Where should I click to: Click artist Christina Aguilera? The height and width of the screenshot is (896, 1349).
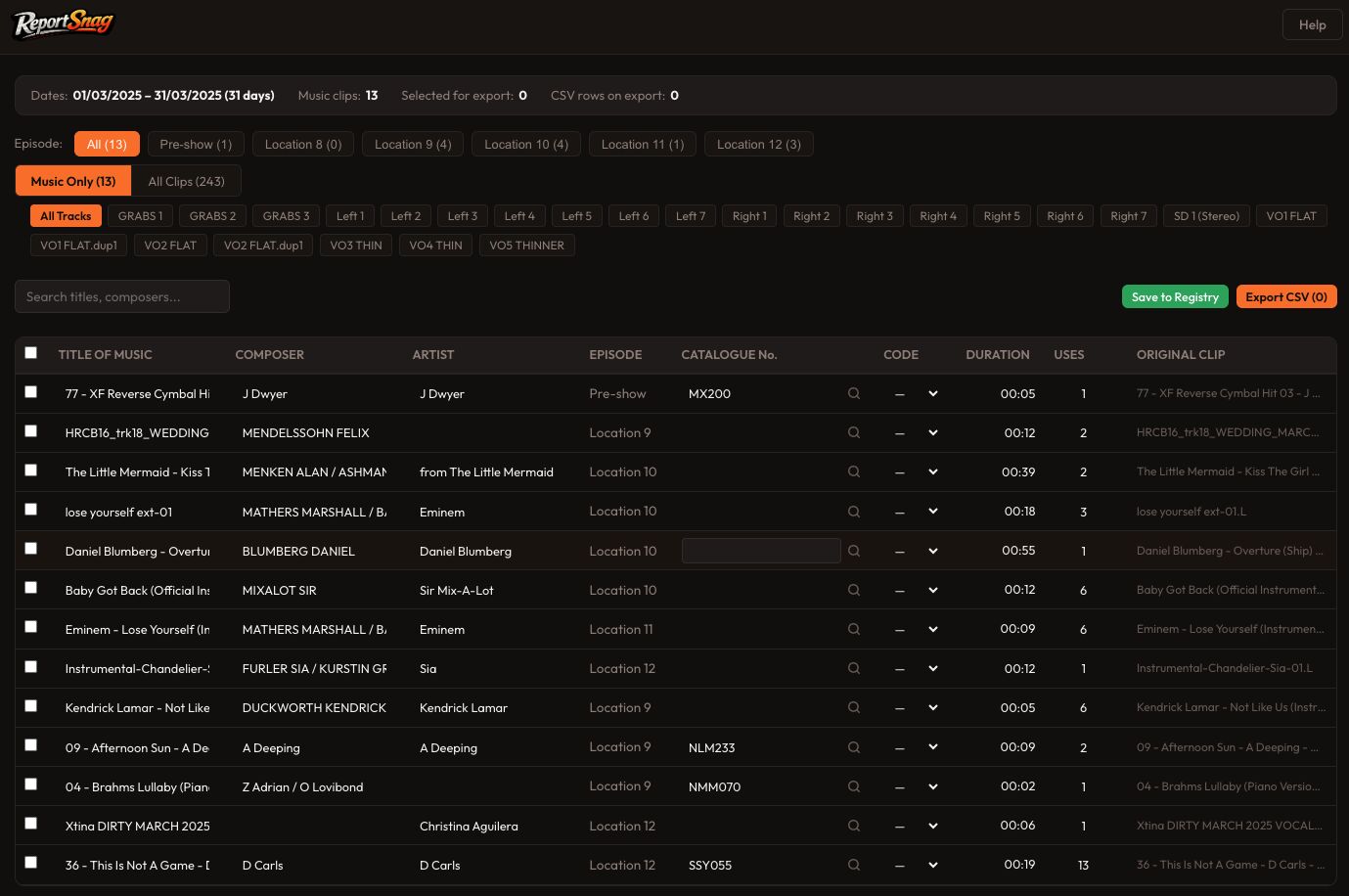point(491,827)
